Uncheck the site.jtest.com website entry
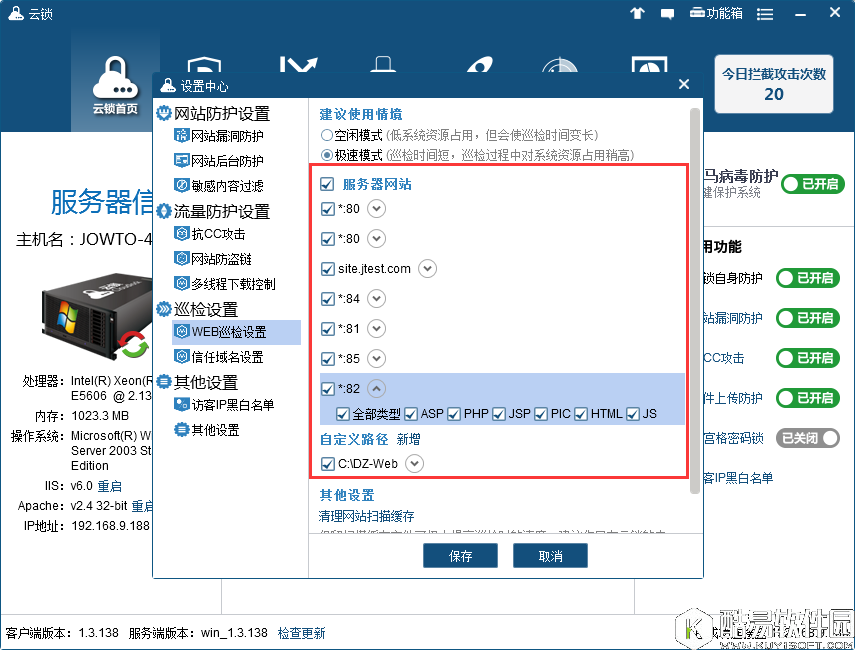 (328, 268)
